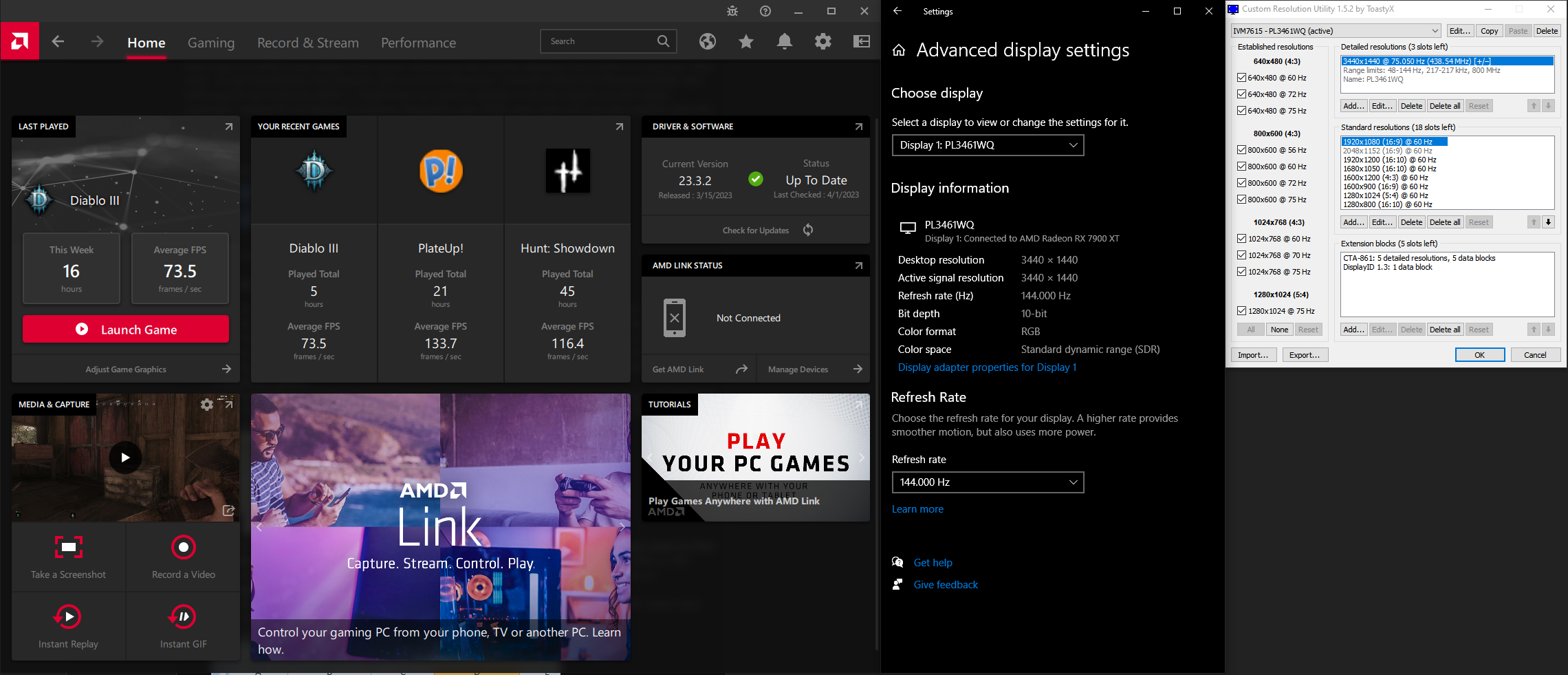Expand the Last Played panel
Viewport: 1568px width, 675px height.
tap(229, 127)
